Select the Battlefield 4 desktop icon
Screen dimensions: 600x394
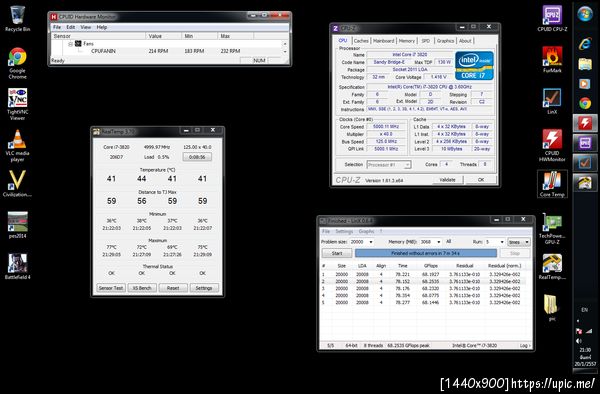18,266
